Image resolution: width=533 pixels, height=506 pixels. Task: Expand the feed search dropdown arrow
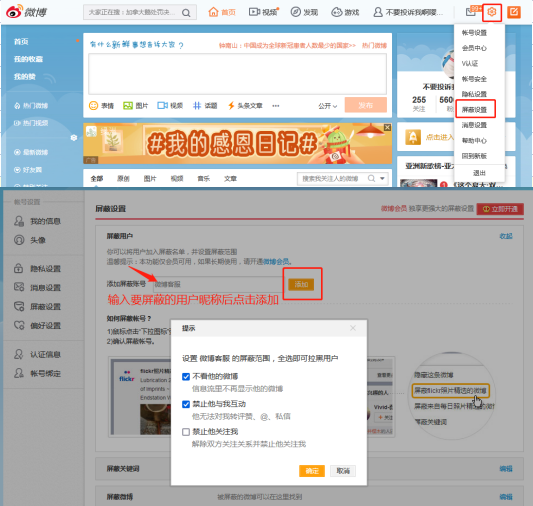coord(382,178)
